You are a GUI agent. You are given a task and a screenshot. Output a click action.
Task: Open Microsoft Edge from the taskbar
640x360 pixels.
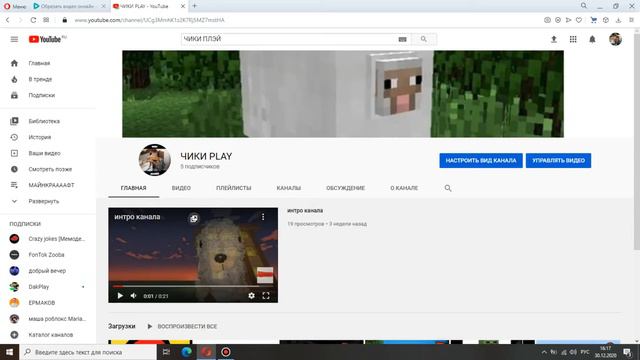tap(187, 352)
